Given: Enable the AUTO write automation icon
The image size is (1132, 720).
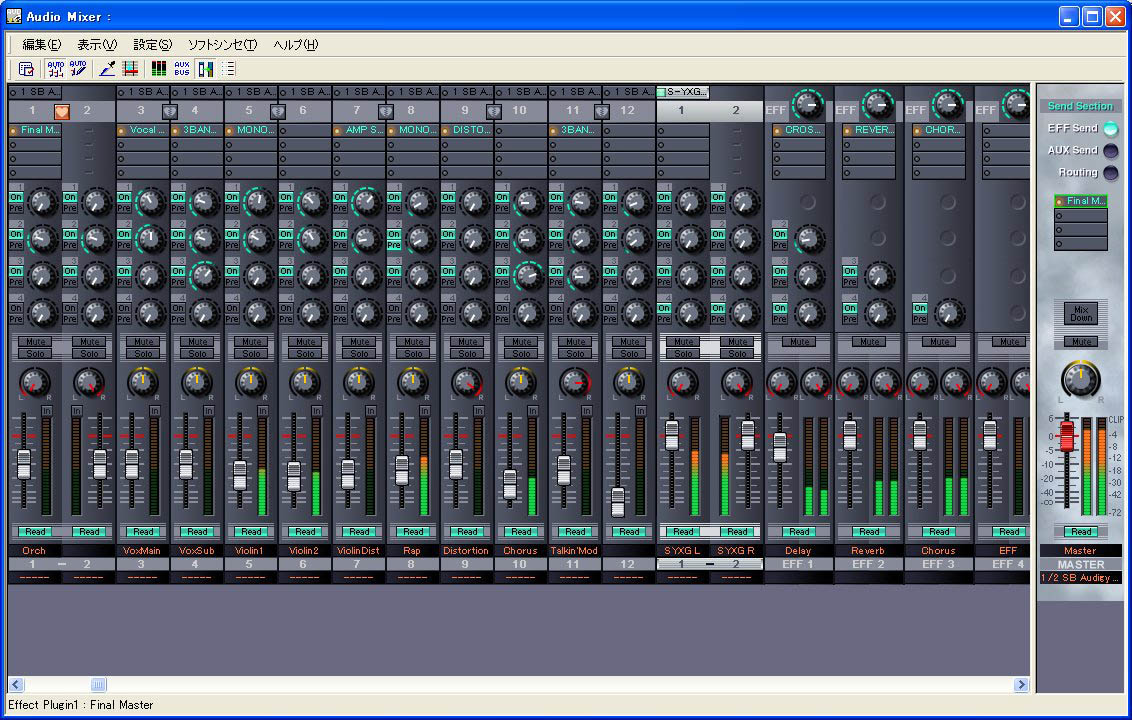Looking at the screenshot, I should click(x=76, y=68).
